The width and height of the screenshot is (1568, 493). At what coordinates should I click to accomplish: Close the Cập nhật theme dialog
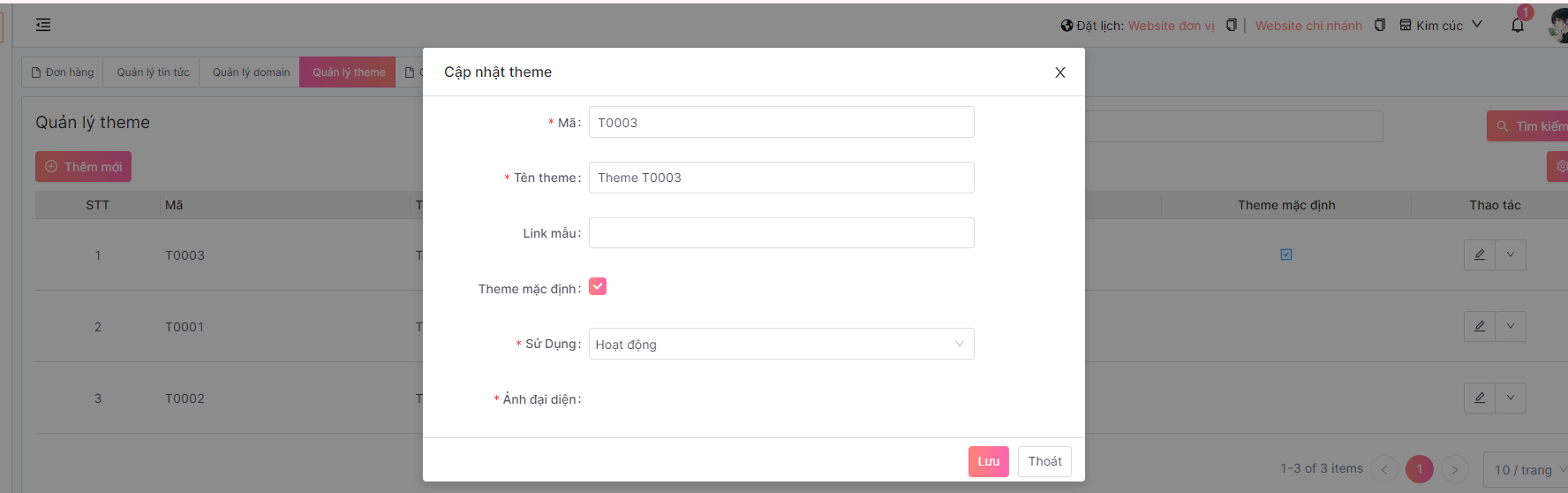pos(1059,72)
